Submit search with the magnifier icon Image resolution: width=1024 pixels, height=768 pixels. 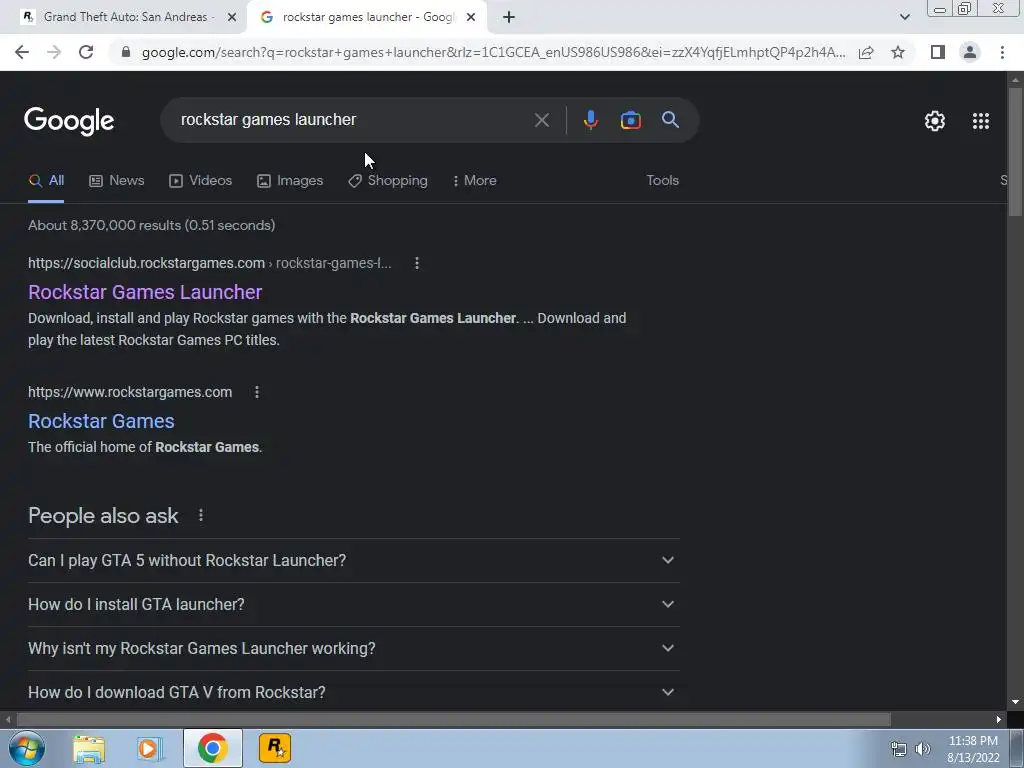[670, 120]
